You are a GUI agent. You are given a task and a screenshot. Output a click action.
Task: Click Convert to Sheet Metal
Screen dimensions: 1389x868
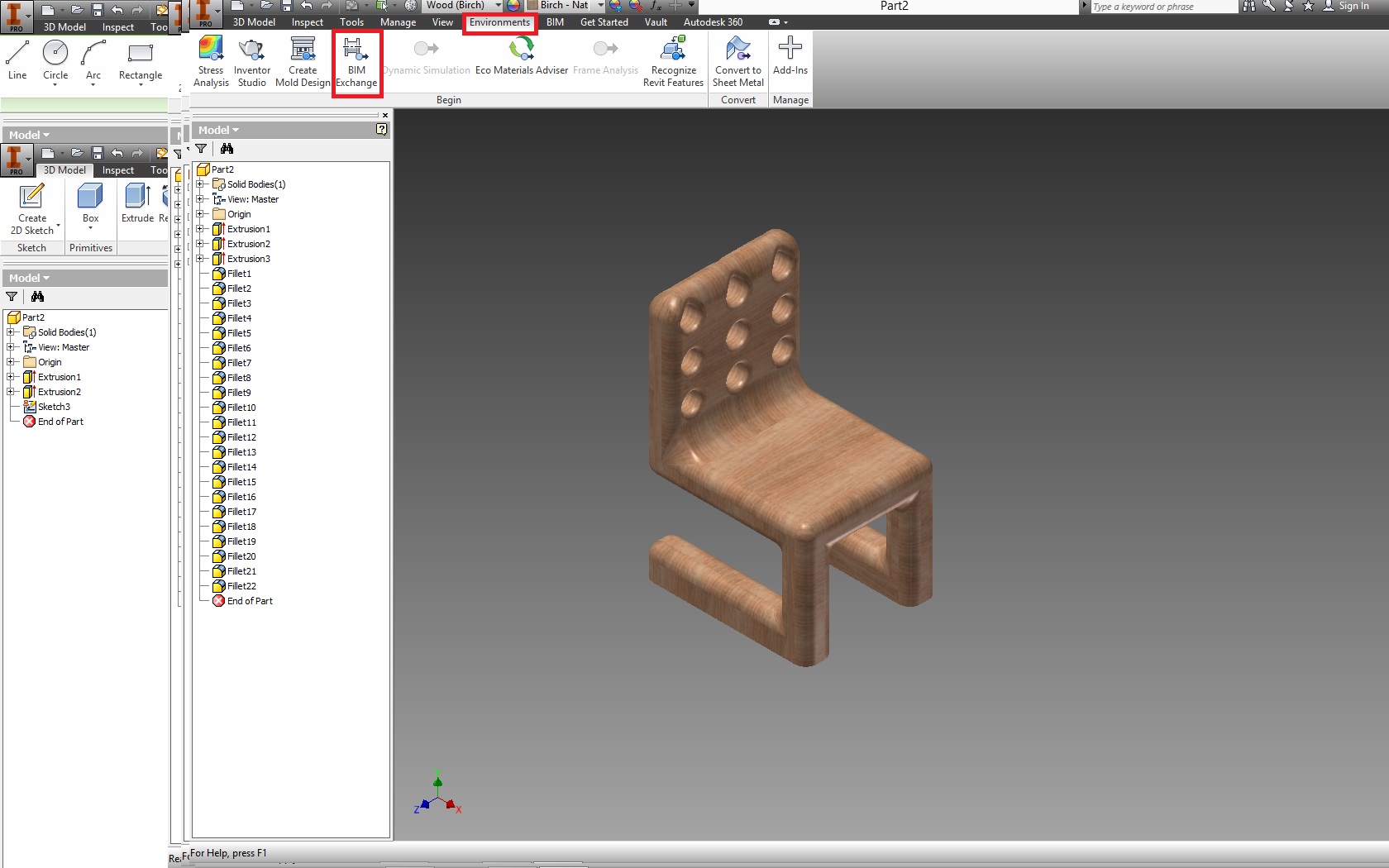tap(738, 61)
